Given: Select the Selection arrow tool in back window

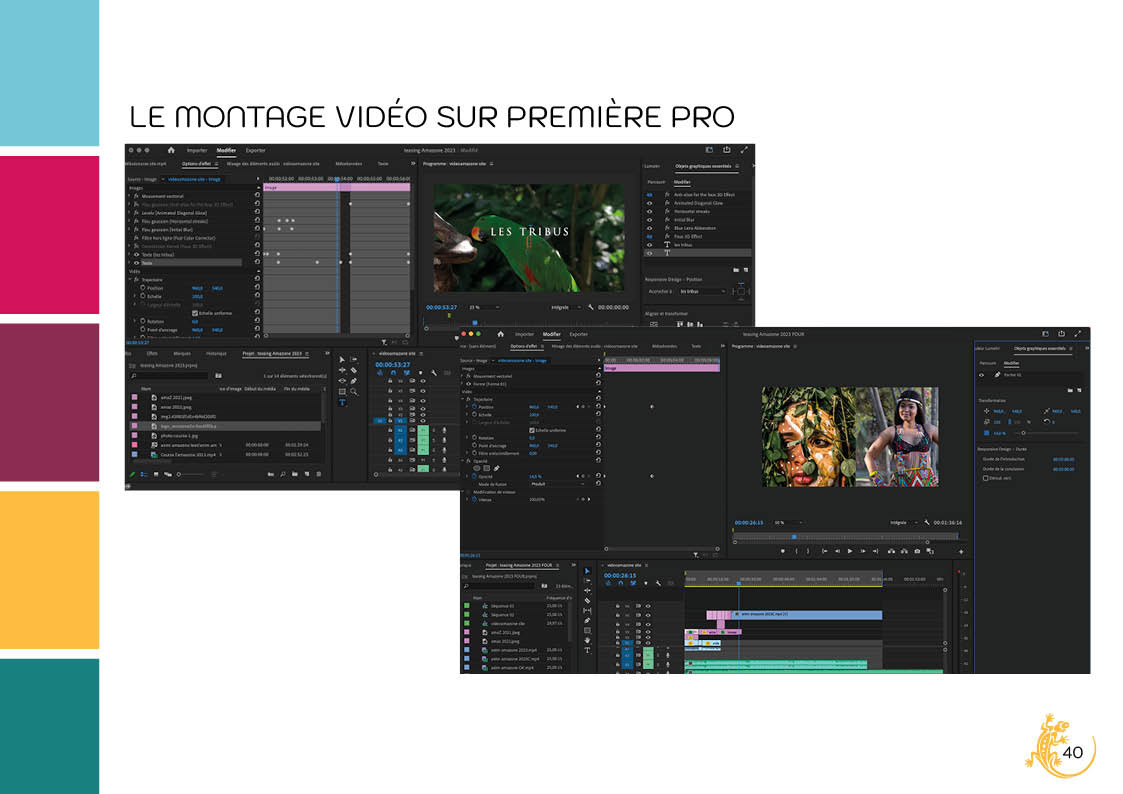Looking at the screenshot, I should point(342,359).
